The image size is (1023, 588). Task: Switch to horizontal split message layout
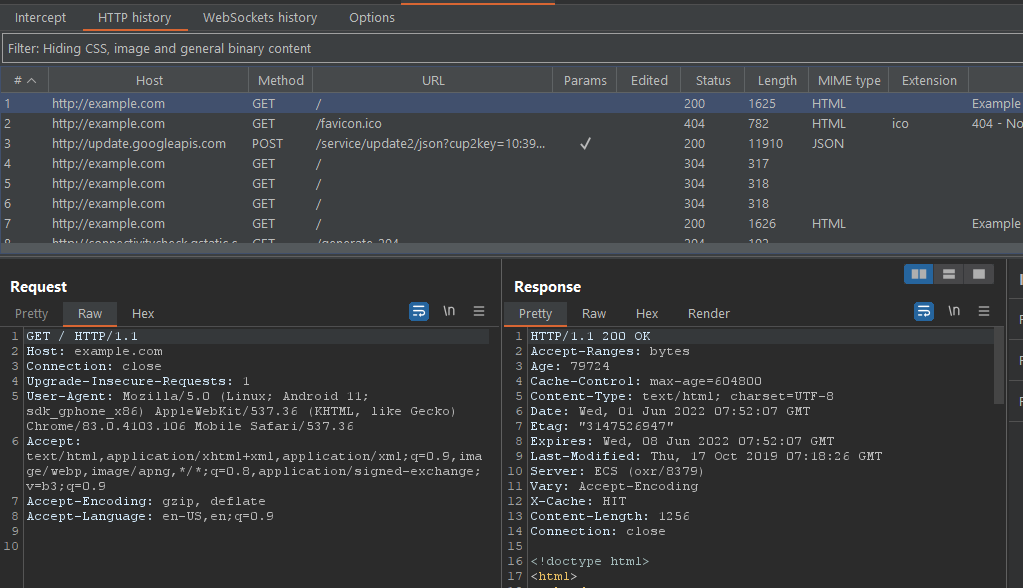click(948, 273)
